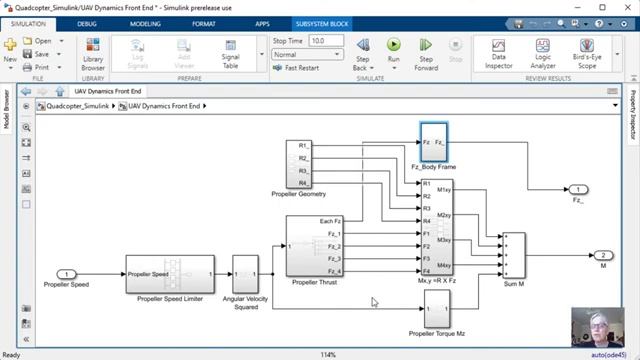Expand the Prepare gallery arrow
The width and height of the screenshot is (640, 360).
pos(262,54)
